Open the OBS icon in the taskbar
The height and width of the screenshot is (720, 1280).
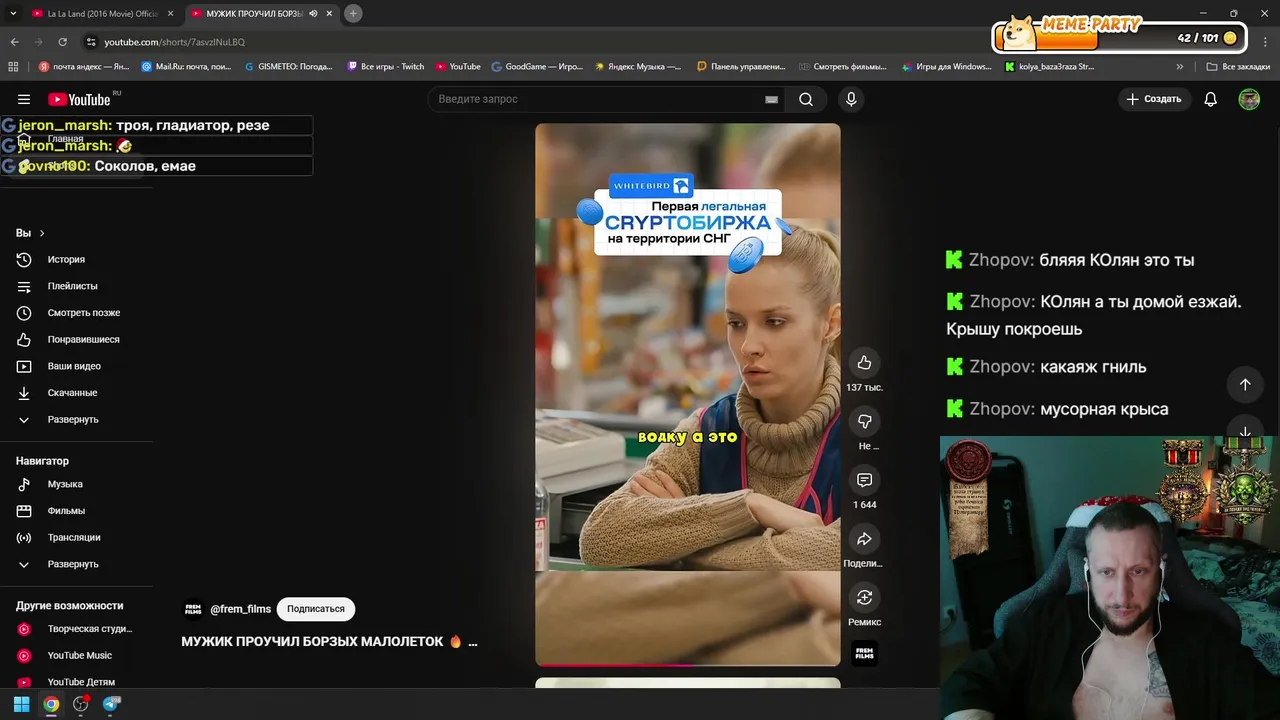81,704
